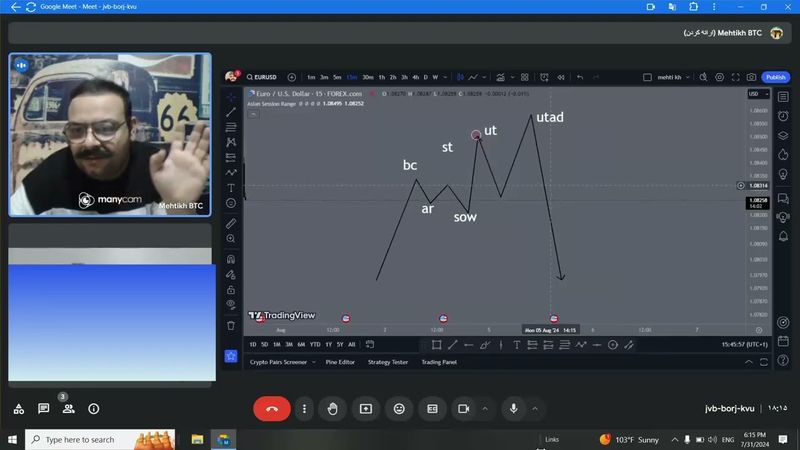Toggle the camera in Meet controls

464,408
